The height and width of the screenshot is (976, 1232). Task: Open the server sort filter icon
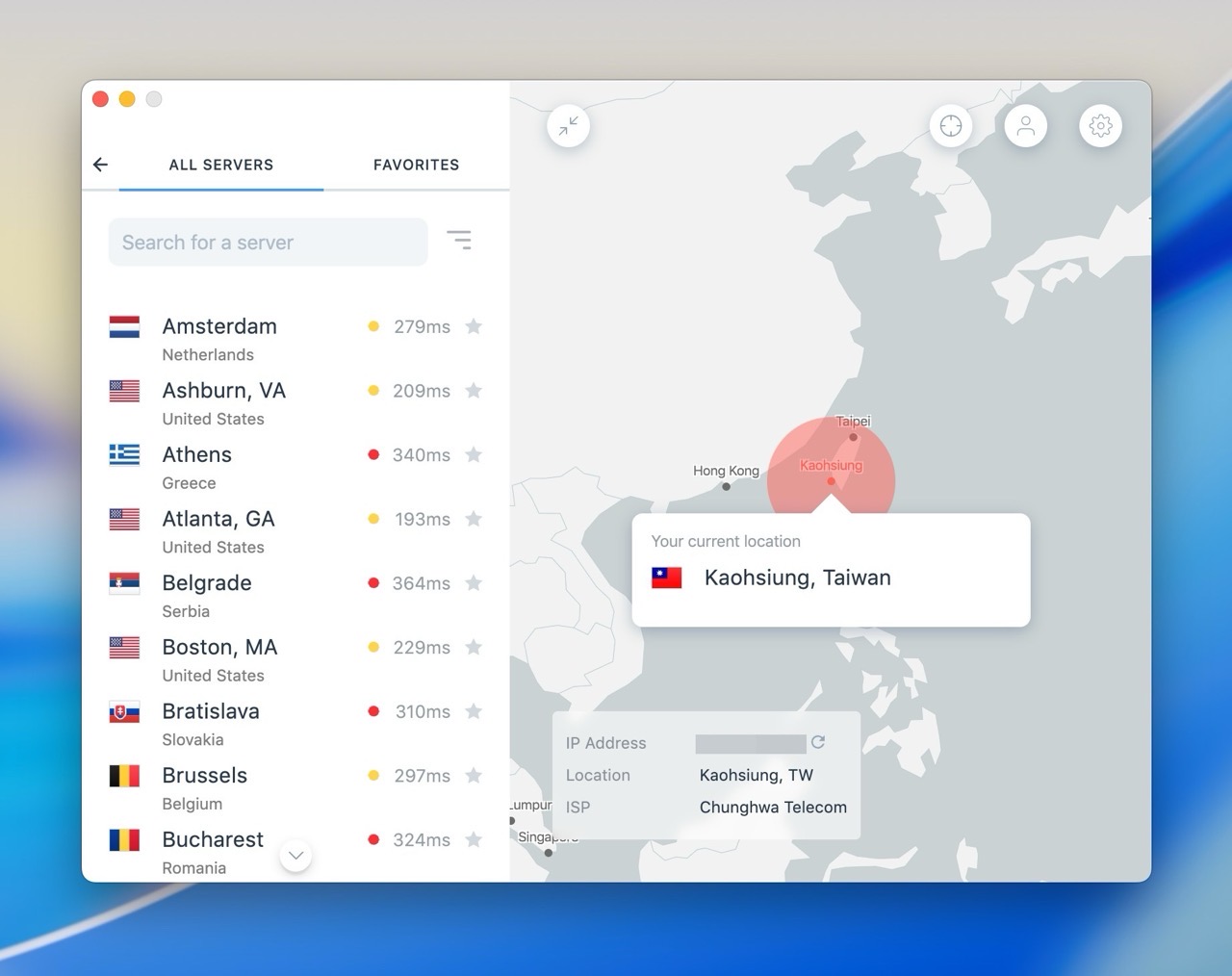(459, 240)
